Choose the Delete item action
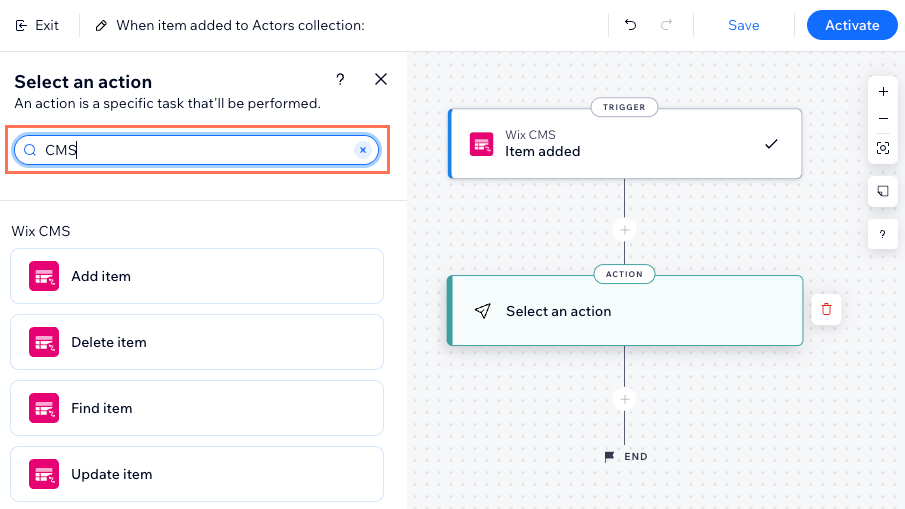 197,342
